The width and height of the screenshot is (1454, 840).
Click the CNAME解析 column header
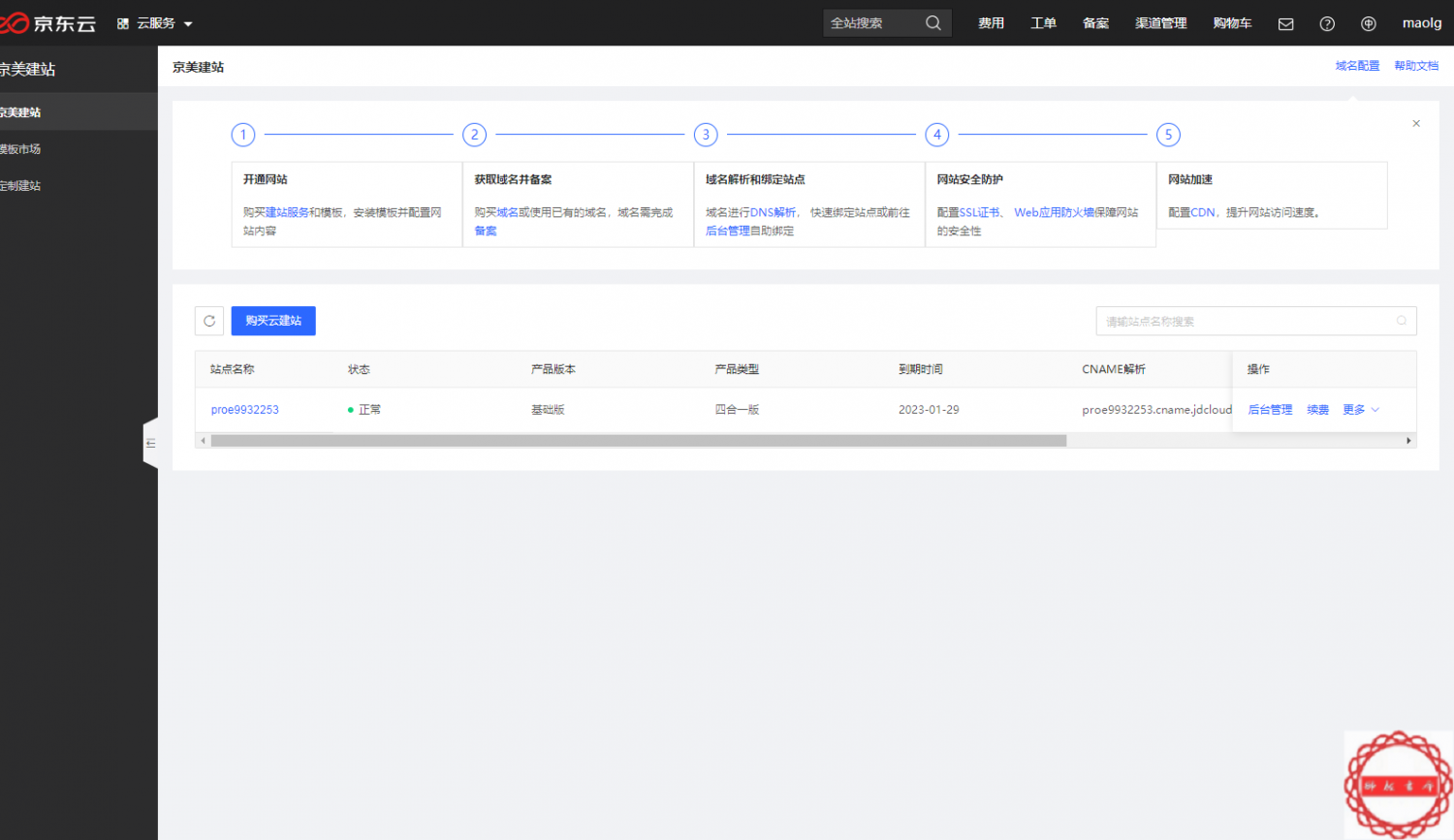click(1114, 369)
